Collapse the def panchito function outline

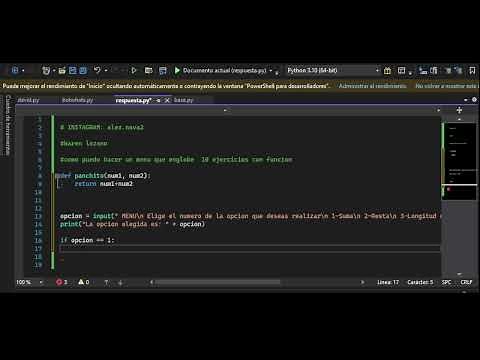point(57,175)
